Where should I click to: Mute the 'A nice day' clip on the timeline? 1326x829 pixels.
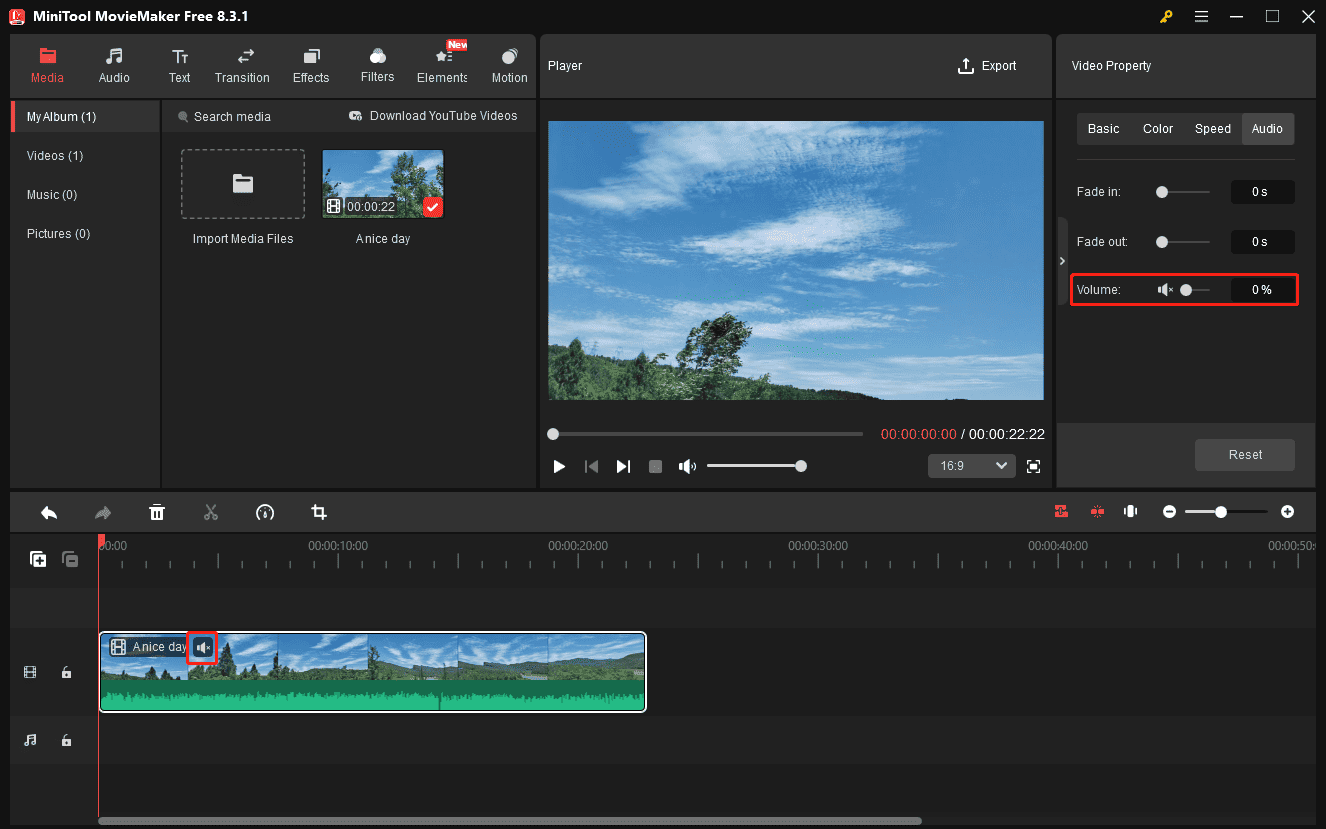tap(202, 647)
